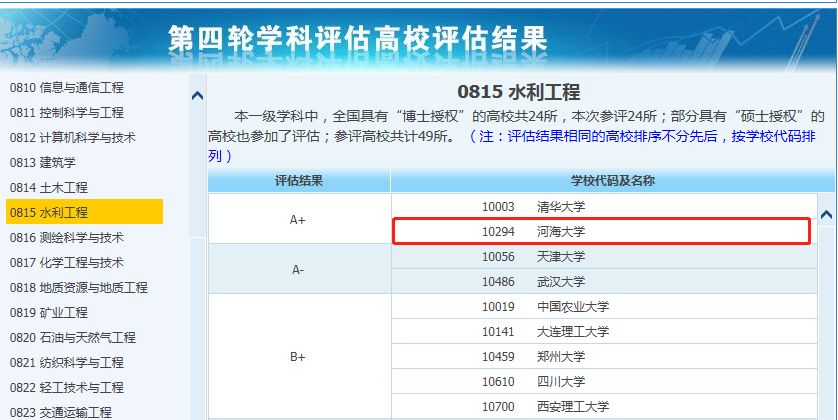This screenshot has width=838, height=420.
Task: Open 0822 轻工技术与工程 entry
Action: 66,387
